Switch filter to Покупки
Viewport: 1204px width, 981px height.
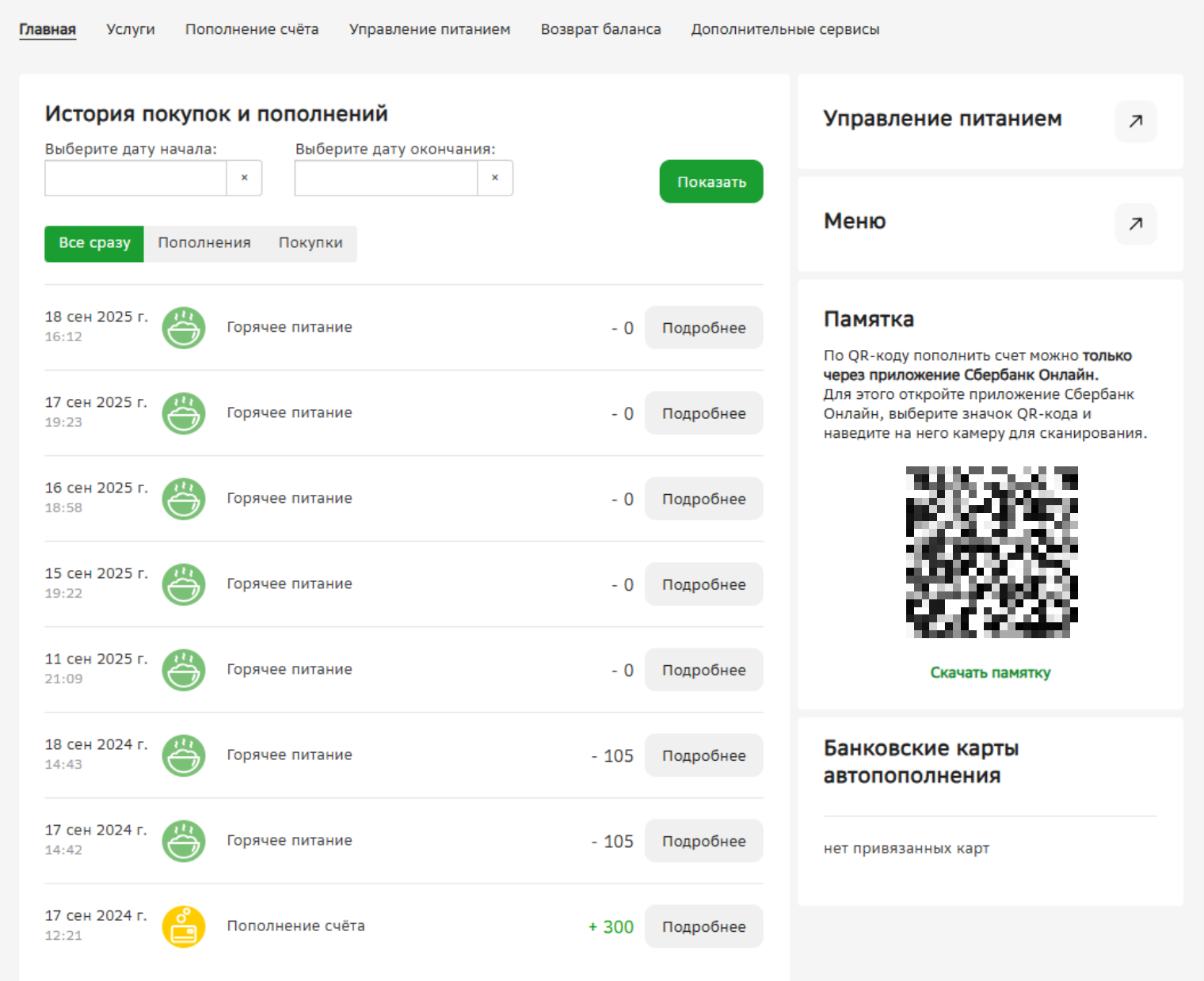(x=311, y=243)
